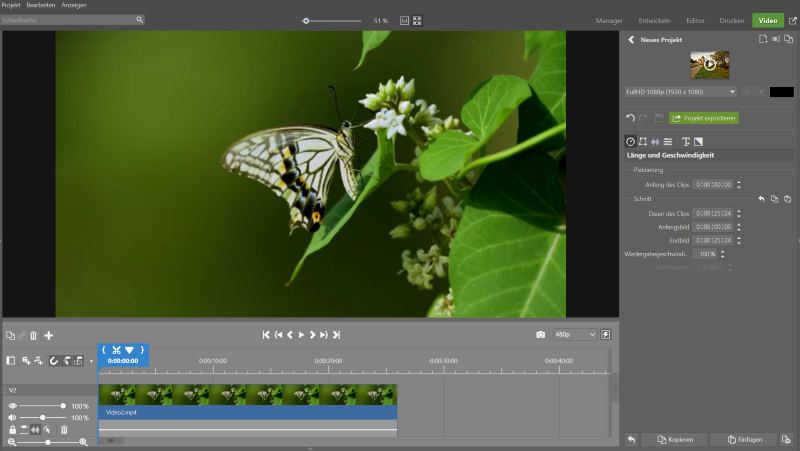Take a snapshot with the camera icon

tap(540, 335)
